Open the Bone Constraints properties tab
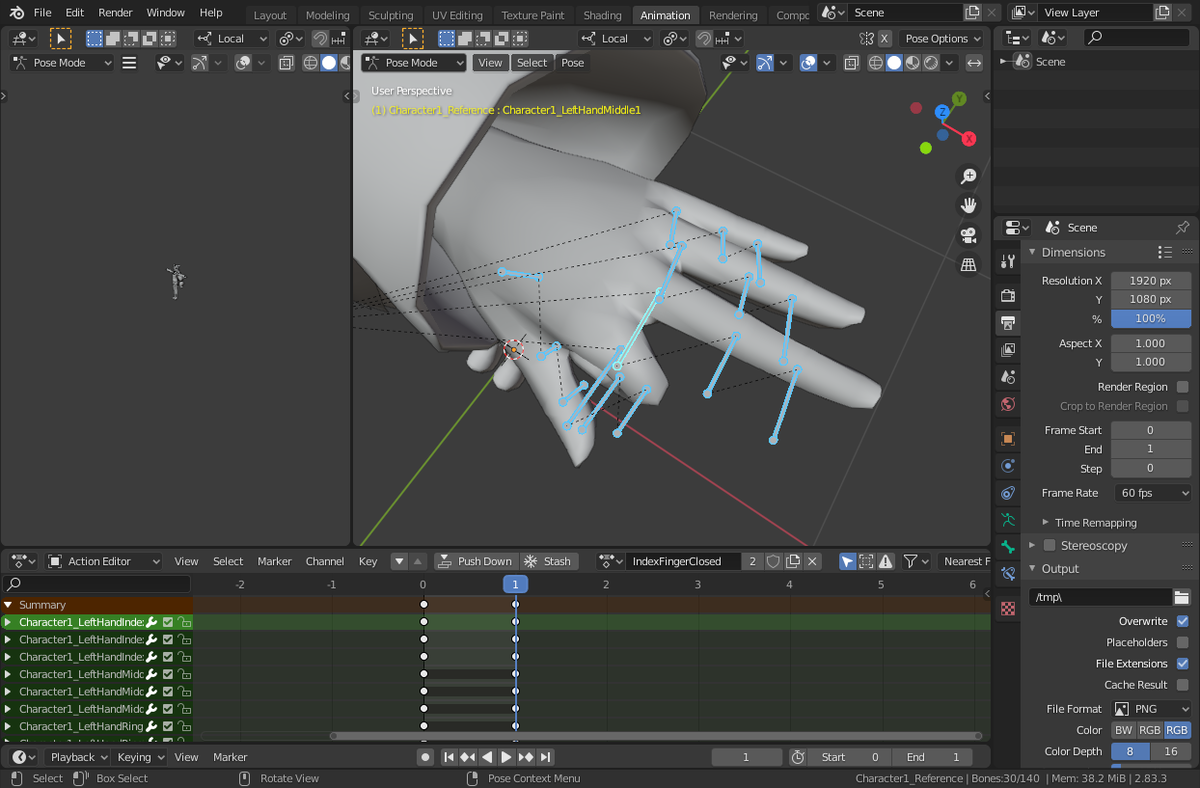The height and width of the screenshot is (788, 1200). pyautogui.click(x=1008, y=574)
